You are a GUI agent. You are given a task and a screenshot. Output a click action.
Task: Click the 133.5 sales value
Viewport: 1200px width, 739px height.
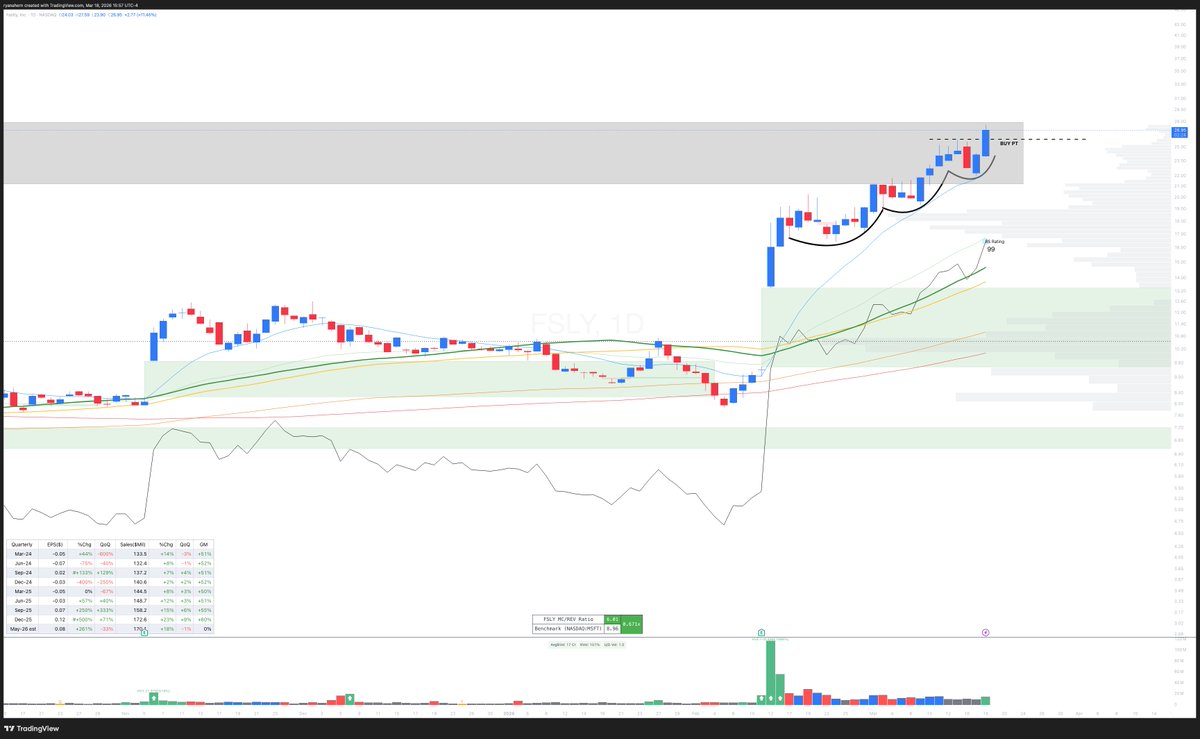tap(140, 554)
